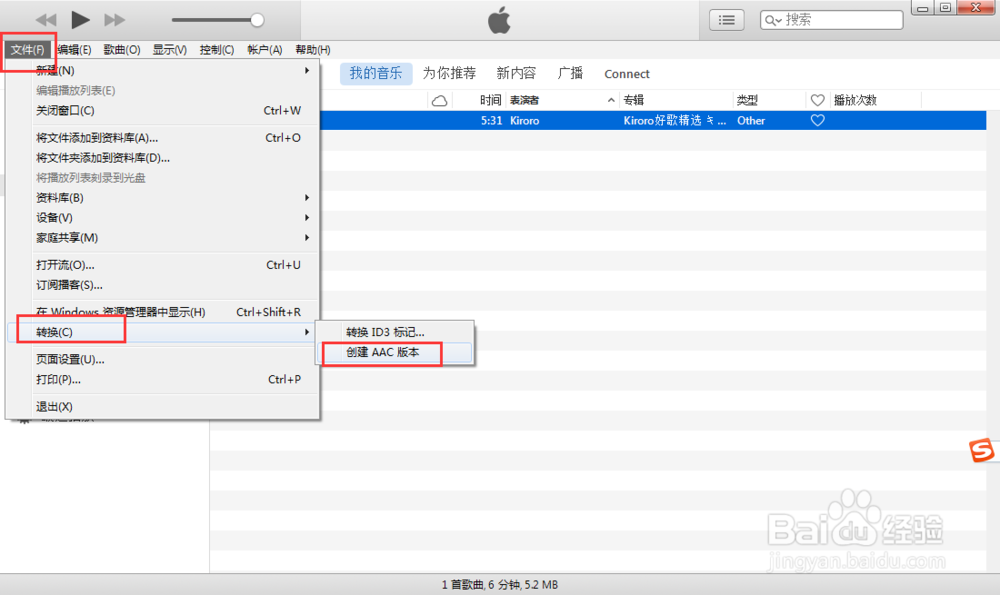Open the 帐户(A) menu
The height and width of the screenshot is (595, 1000).
265,50
